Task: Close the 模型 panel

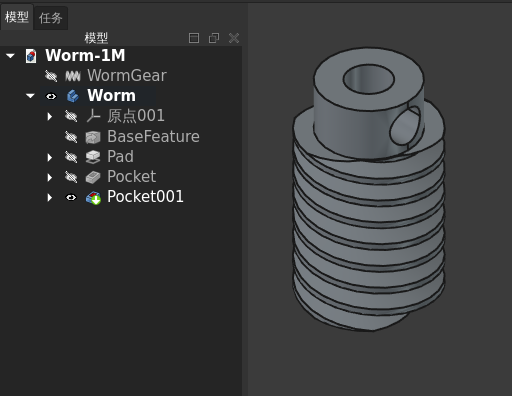Action: [x=234, y=38]
